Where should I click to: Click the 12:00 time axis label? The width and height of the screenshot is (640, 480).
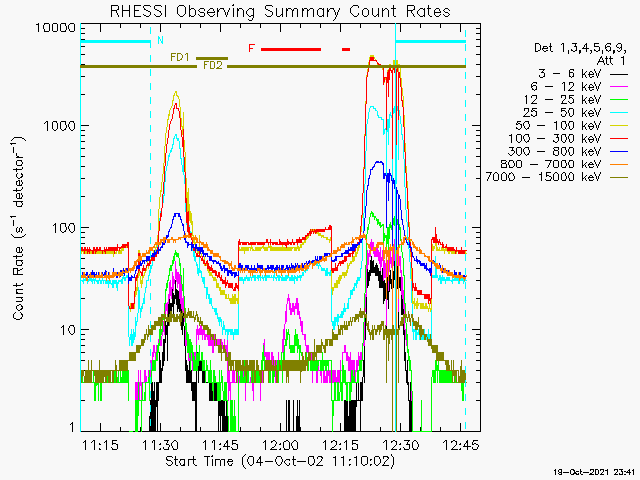(x=280, y=445)
